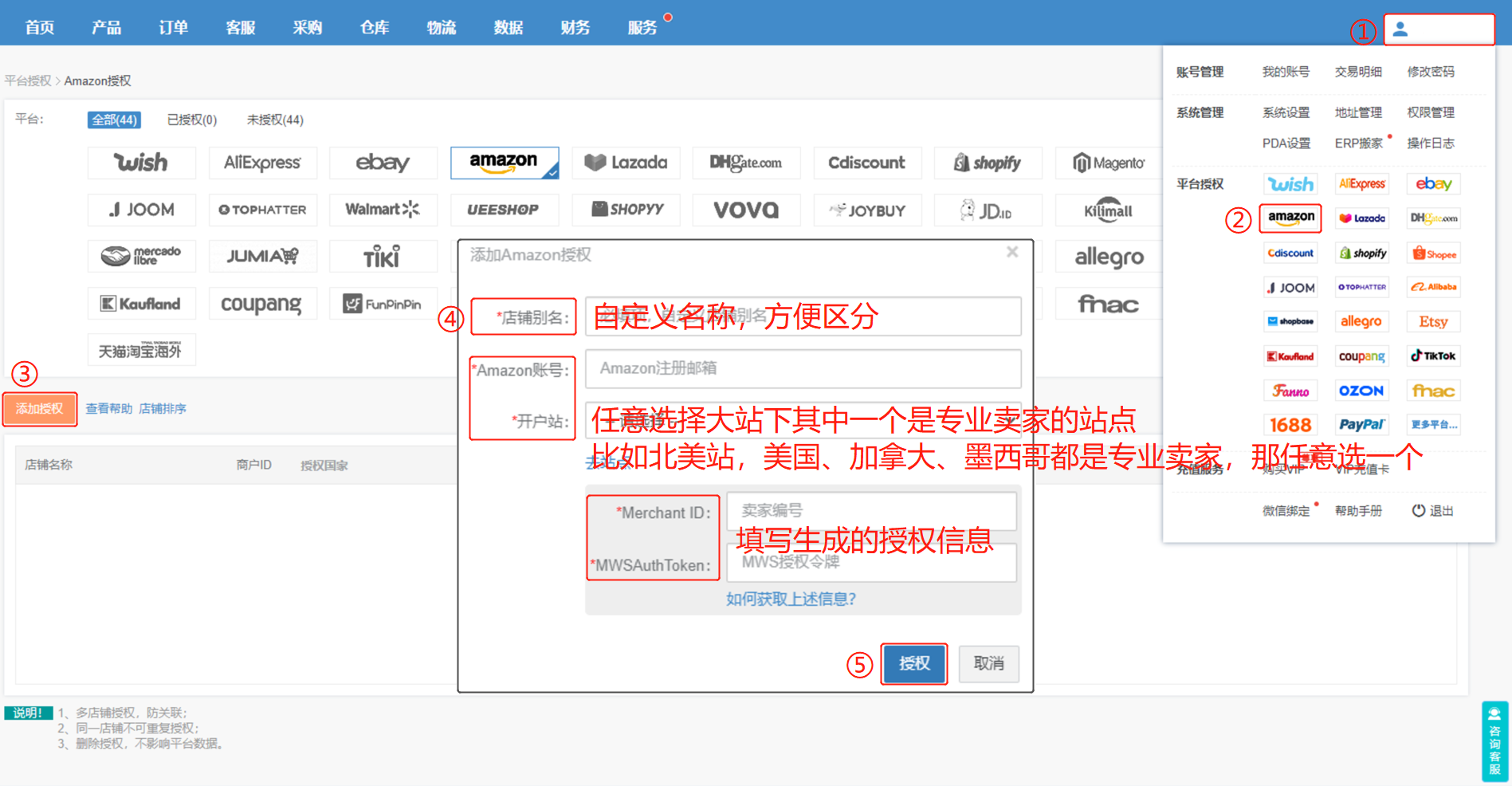This screenshot has width=1512, height=786.
Task: Click the Amazon icon in the sidebar panel
Action: (1290, 218)
